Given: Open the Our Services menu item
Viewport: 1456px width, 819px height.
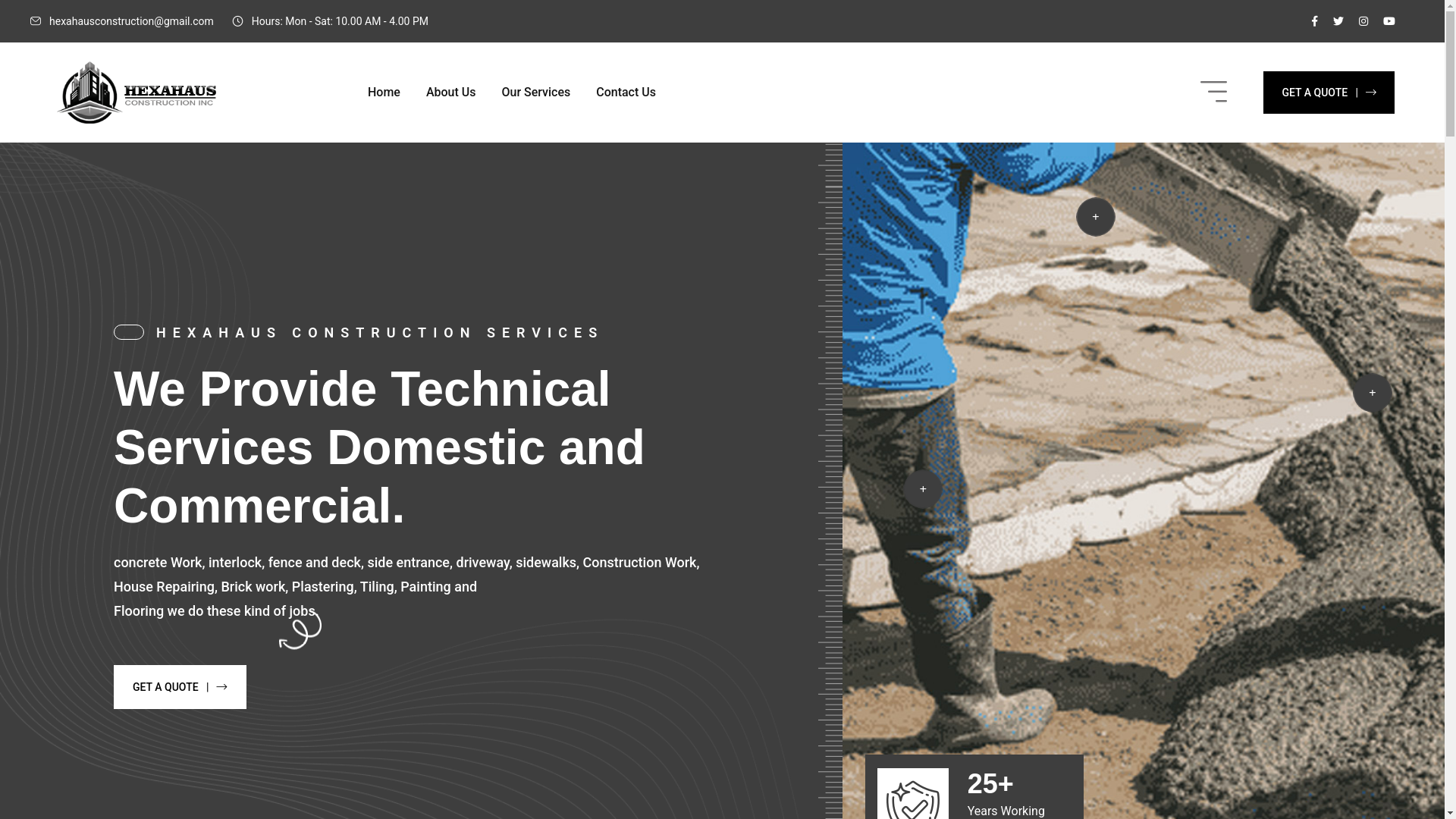Looking at the screenshot, I should pyautogui.click(x=535, y=93).
